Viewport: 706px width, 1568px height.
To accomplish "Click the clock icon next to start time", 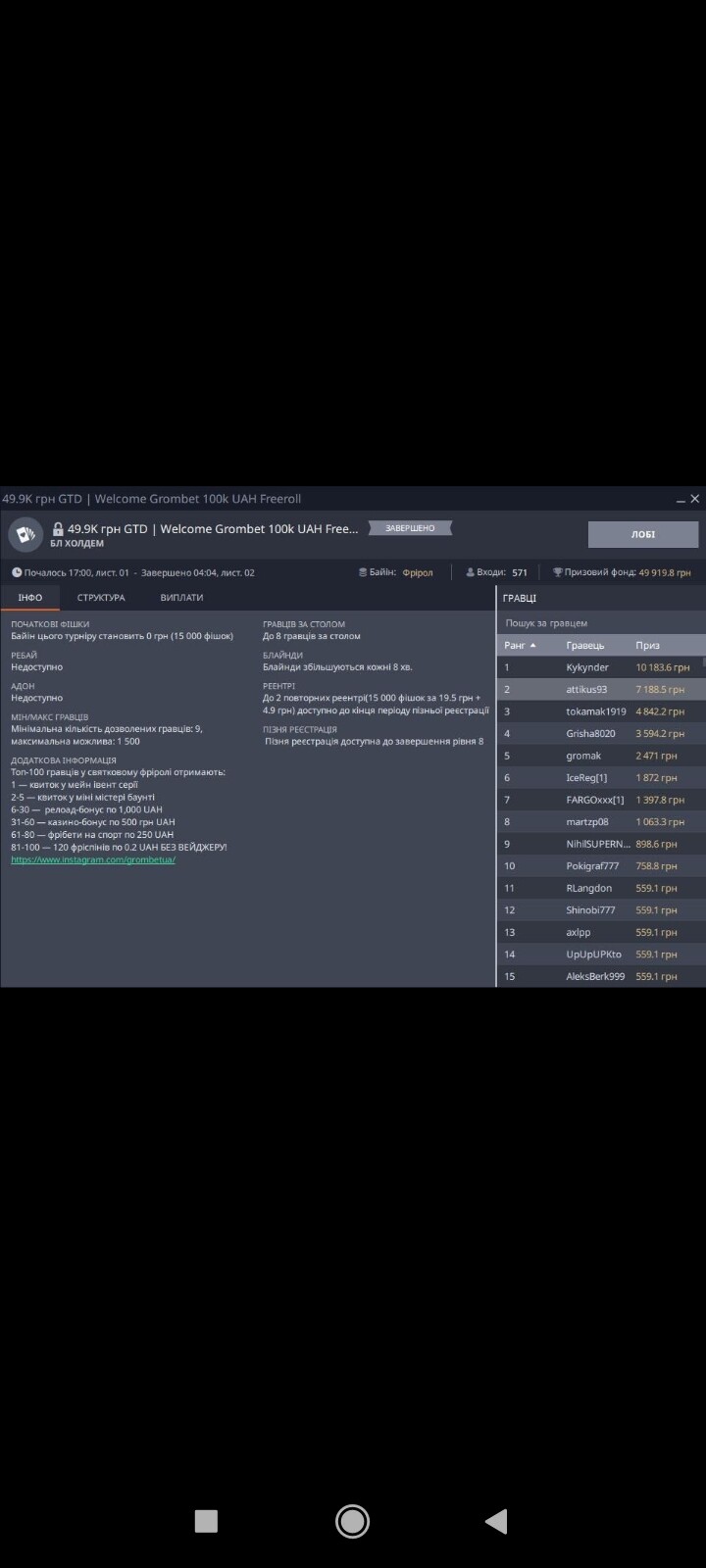I will click(17, 572).
